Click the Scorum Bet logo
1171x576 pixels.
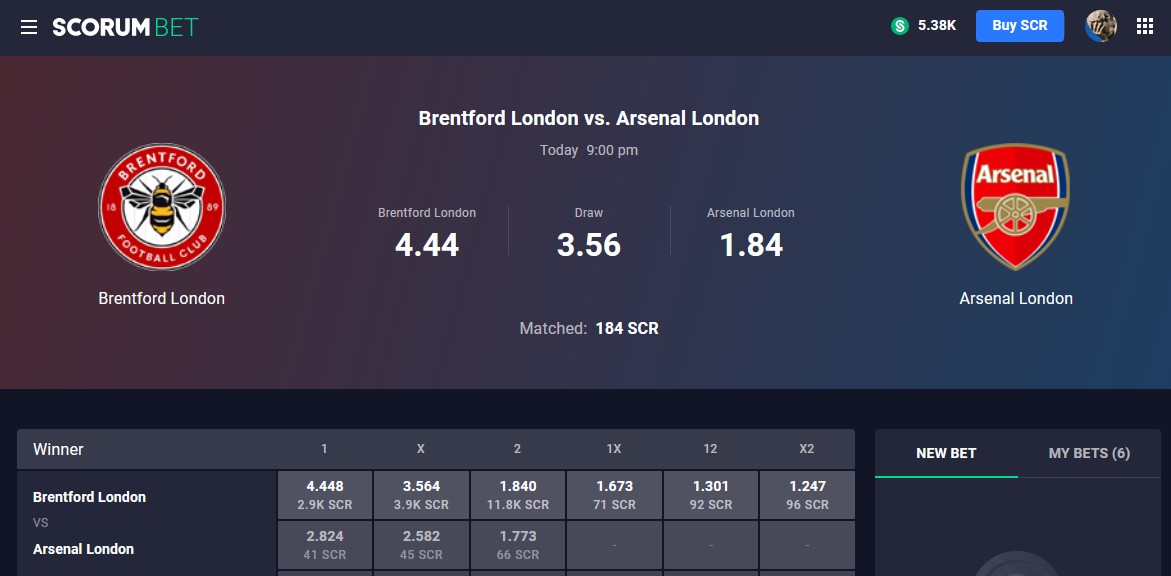click(125, 28)
